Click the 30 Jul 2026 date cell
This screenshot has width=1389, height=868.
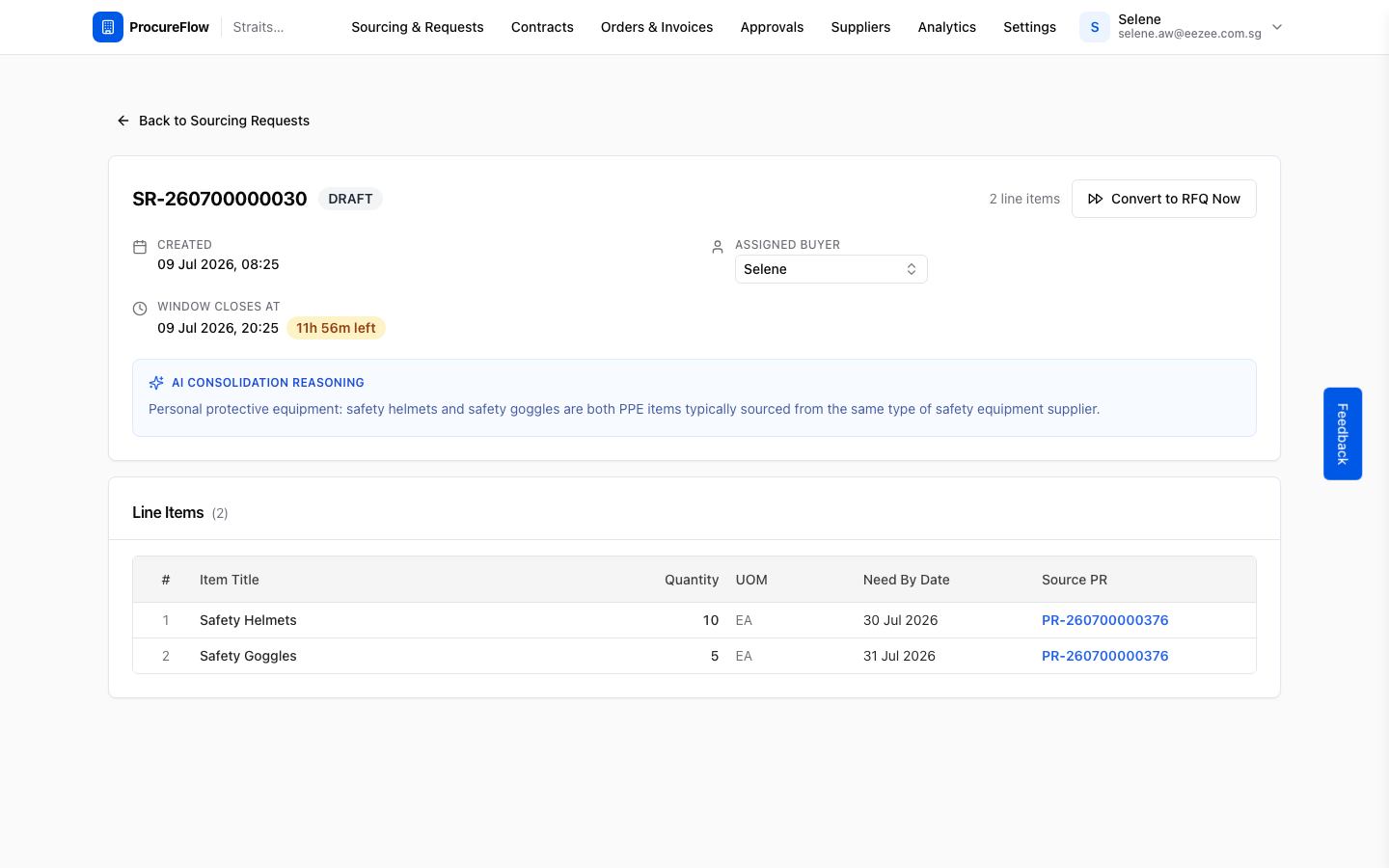click(x=901, y=620)
